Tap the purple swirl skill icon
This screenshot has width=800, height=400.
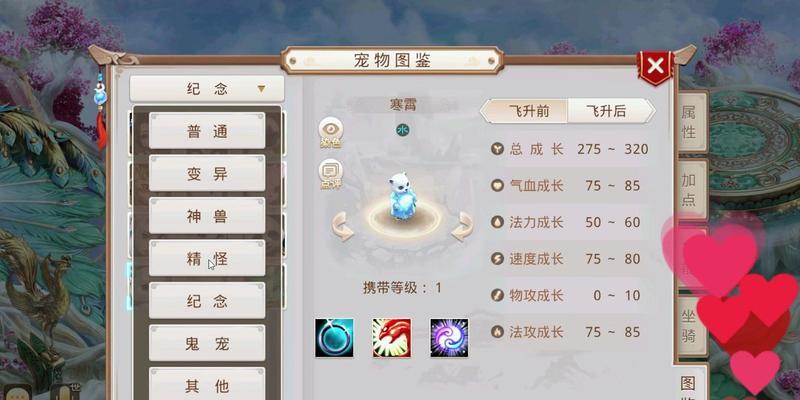pyautogui.click(x=449, y=338)
